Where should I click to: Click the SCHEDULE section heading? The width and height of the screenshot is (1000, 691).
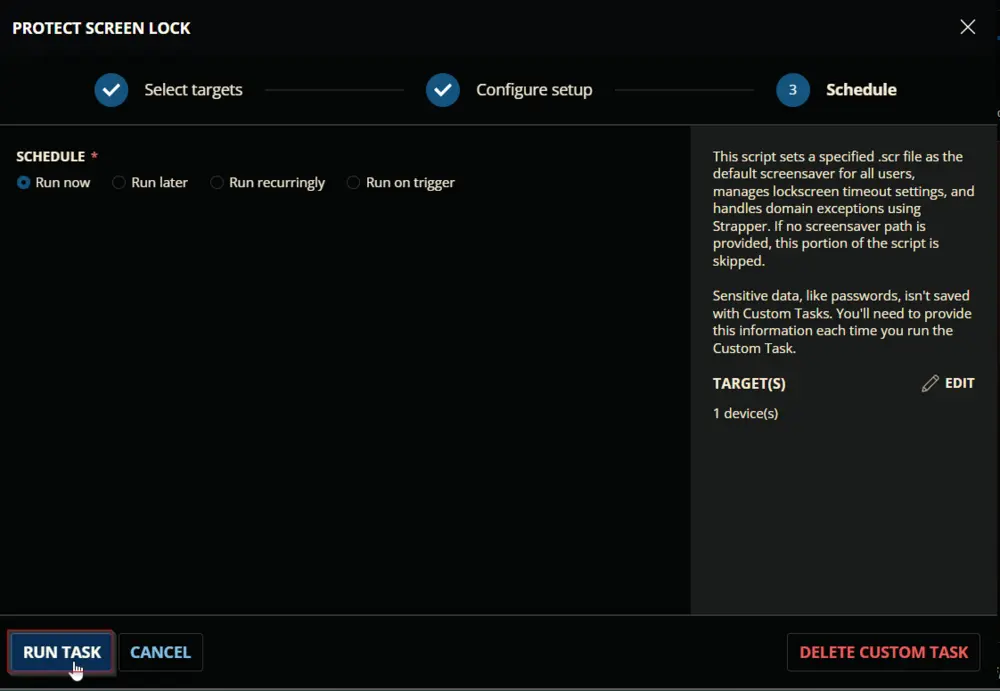50,156
